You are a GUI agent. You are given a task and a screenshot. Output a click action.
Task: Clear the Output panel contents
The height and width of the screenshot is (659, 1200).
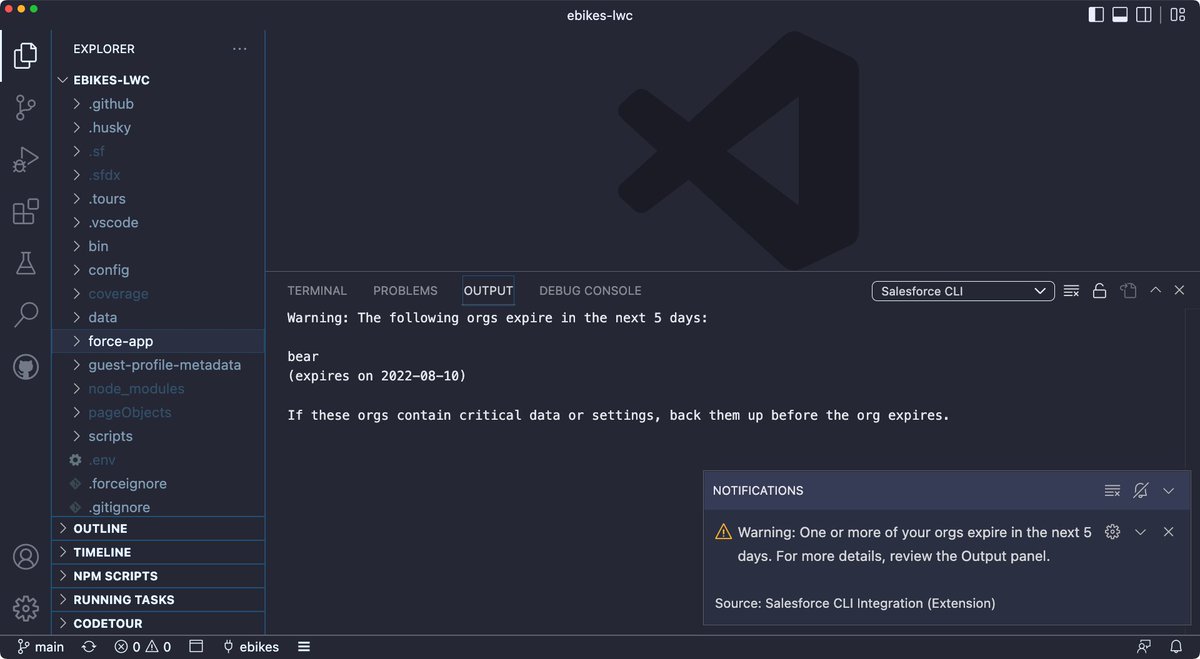(x=1071, y=291)
